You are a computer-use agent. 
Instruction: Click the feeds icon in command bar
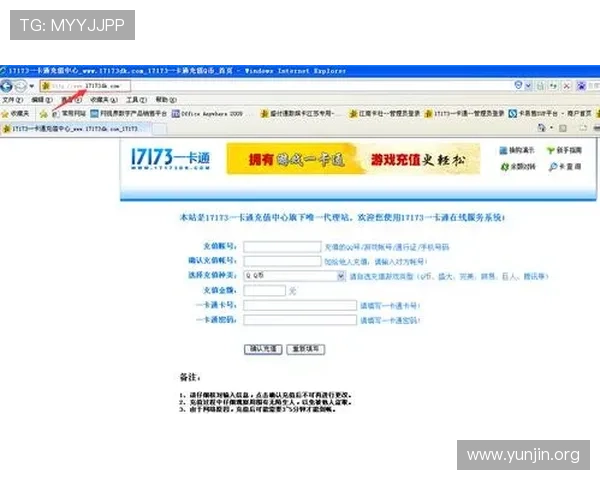pyautogui.click(x=563, y=128)
